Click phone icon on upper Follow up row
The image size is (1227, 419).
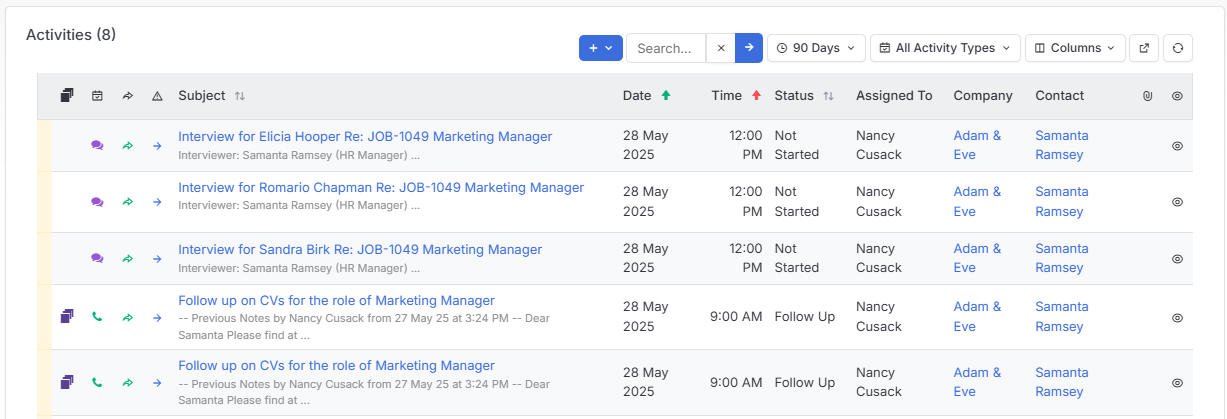point(97,317)
